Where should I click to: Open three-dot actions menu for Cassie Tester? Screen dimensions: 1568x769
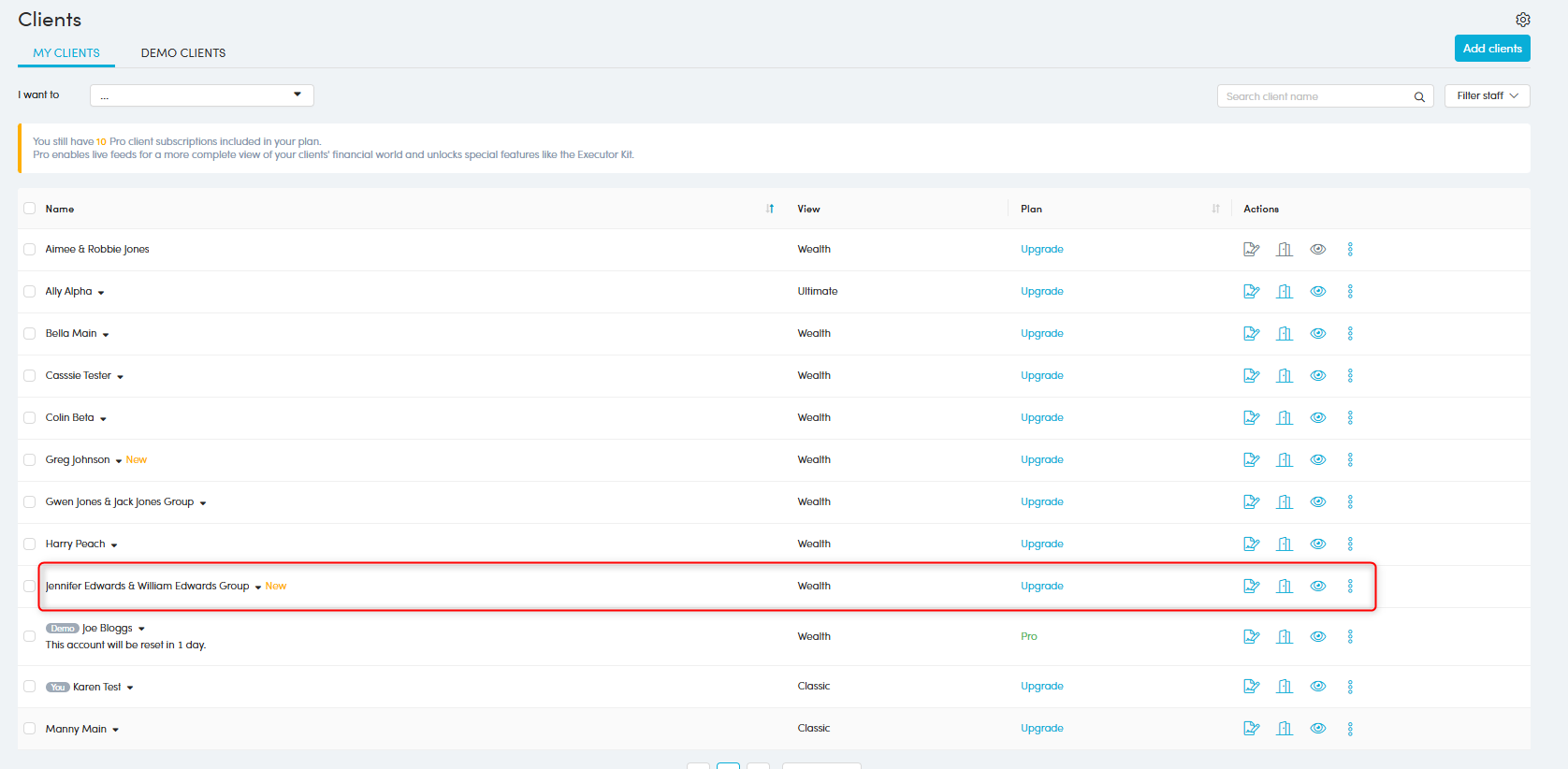(x=1350, y=375)
